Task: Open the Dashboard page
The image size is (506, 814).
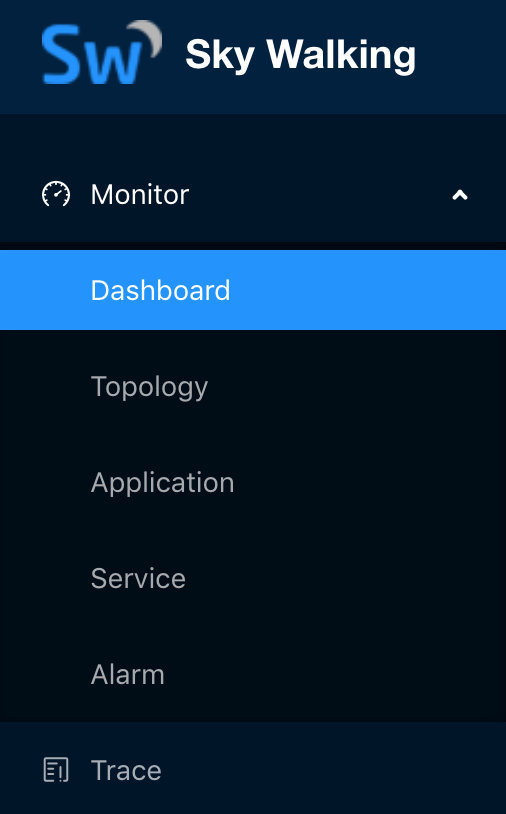Action: 253,290
